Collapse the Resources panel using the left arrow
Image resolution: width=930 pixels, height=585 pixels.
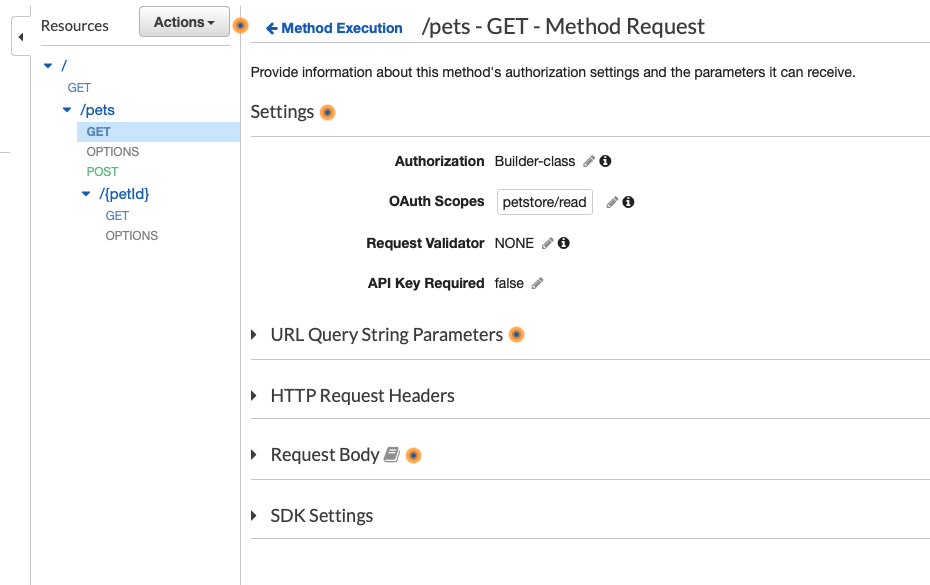pyautogui.click(x=21, y=37)
